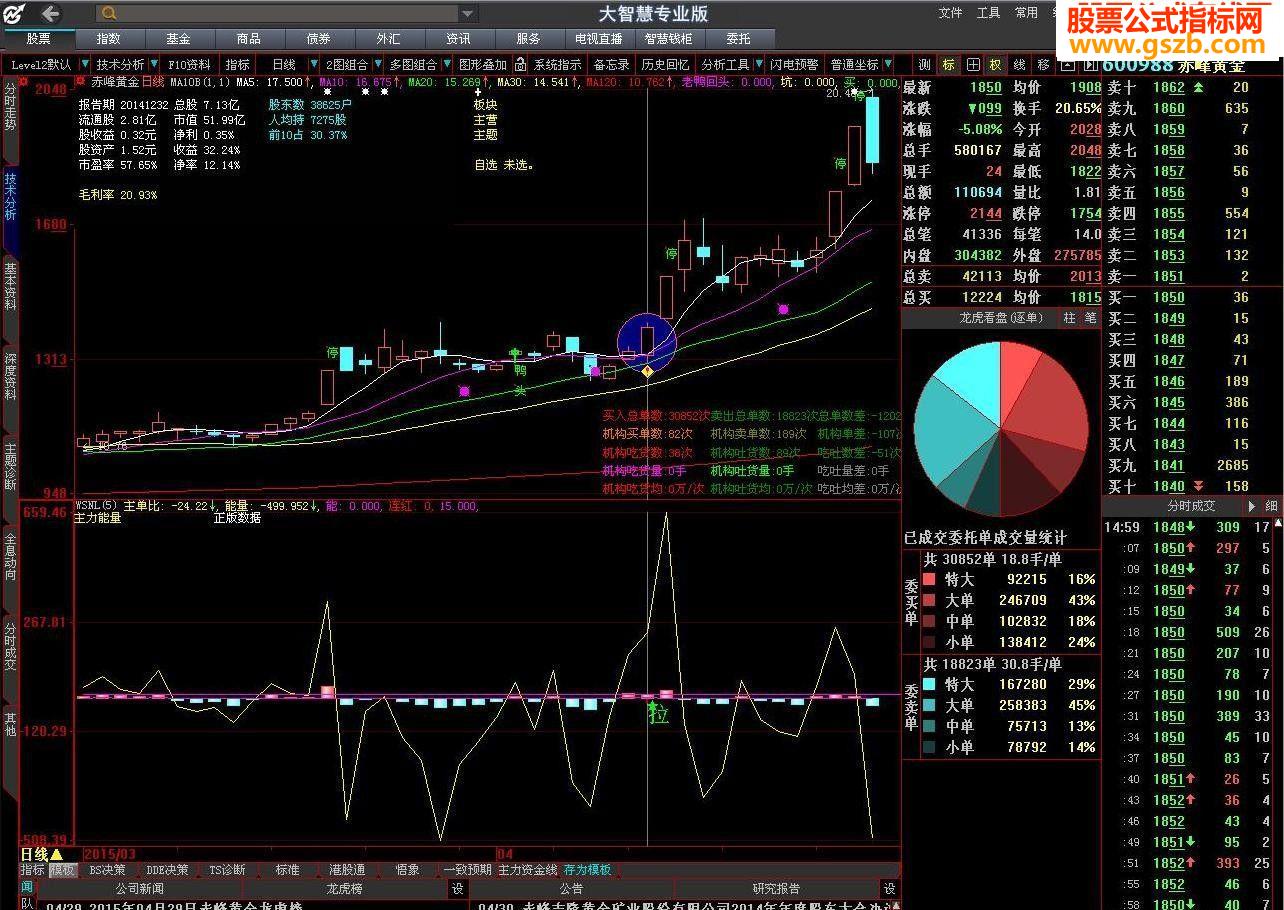
Task: Open the 龙虎榜 news tab
Action: tap(345, 889)
